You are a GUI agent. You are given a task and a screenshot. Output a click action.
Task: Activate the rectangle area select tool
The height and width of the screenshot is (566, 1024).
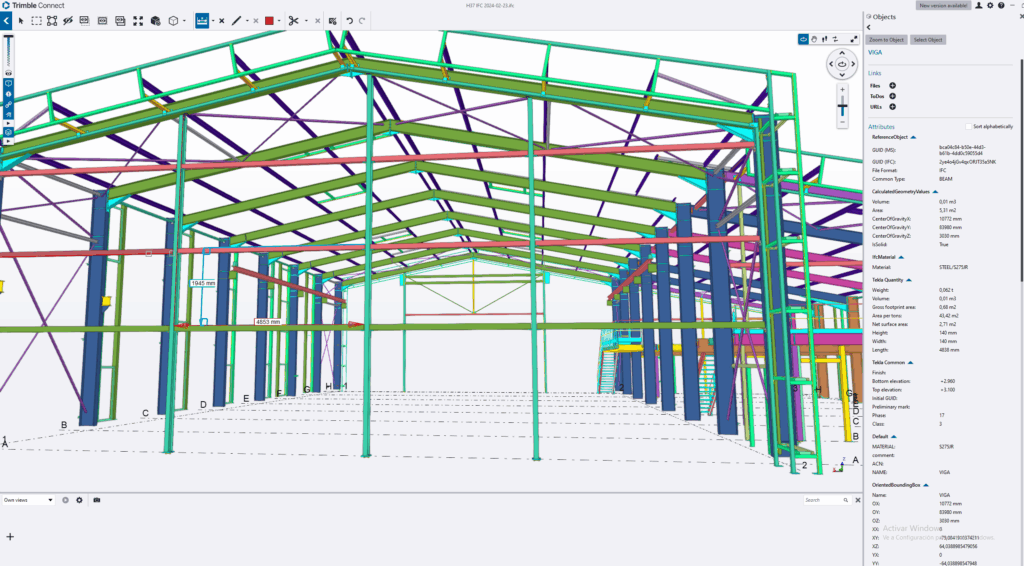click(37, 20)
